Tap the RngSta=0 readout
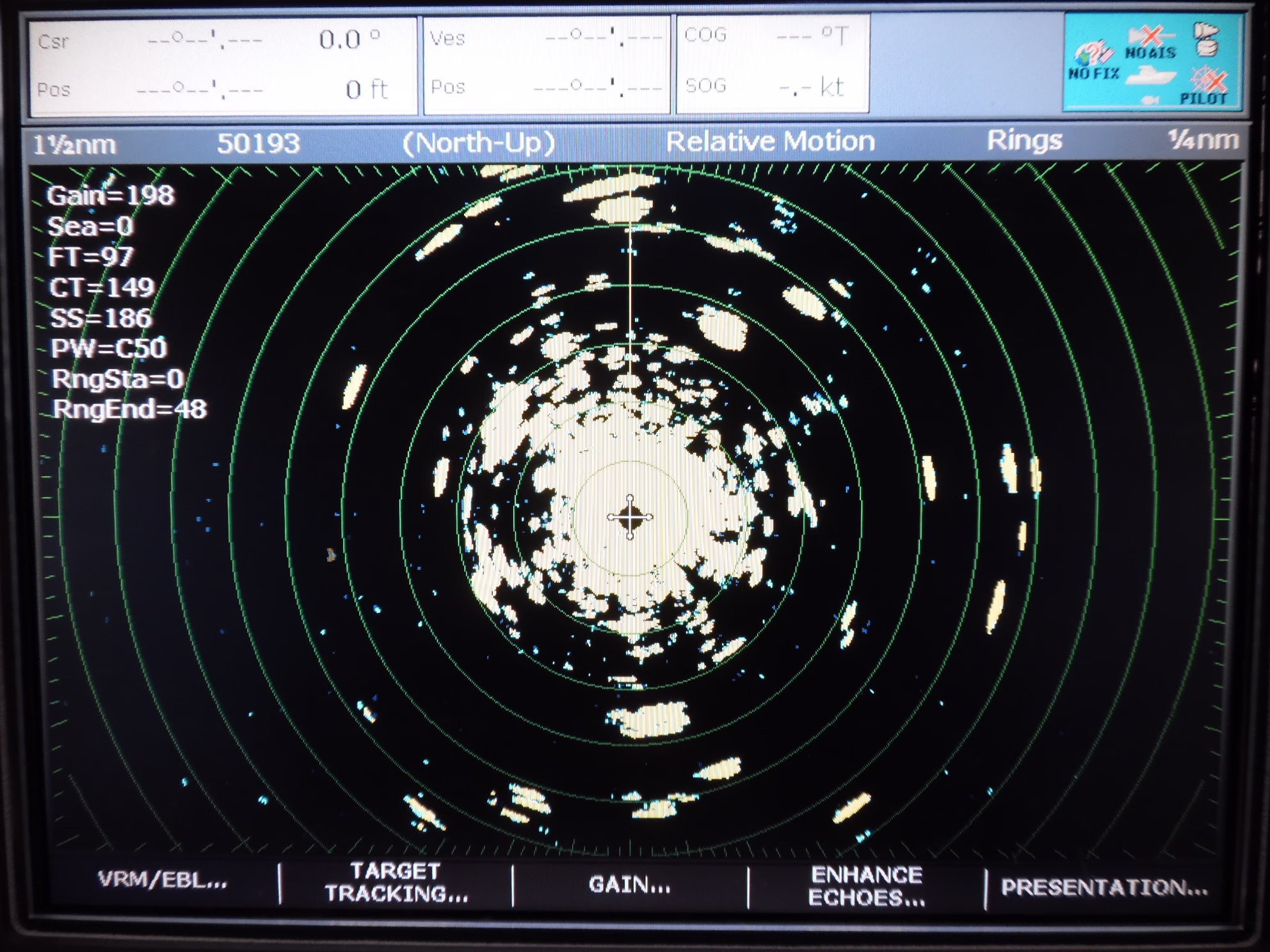Image resolution: width=1270 pixels, height=952 pixels. click(x=118, y=379)
